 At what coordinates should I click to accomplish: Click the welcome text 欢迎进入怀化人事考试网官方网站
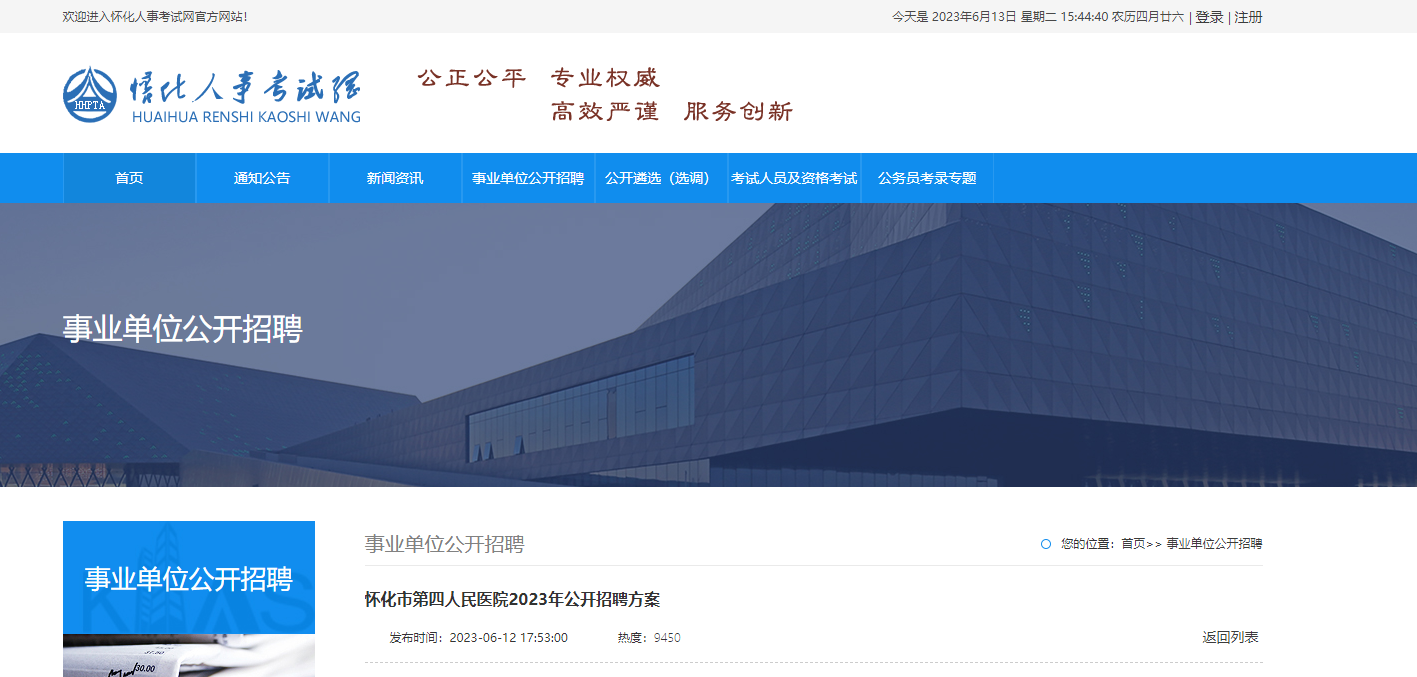click(x=155, y=17)
